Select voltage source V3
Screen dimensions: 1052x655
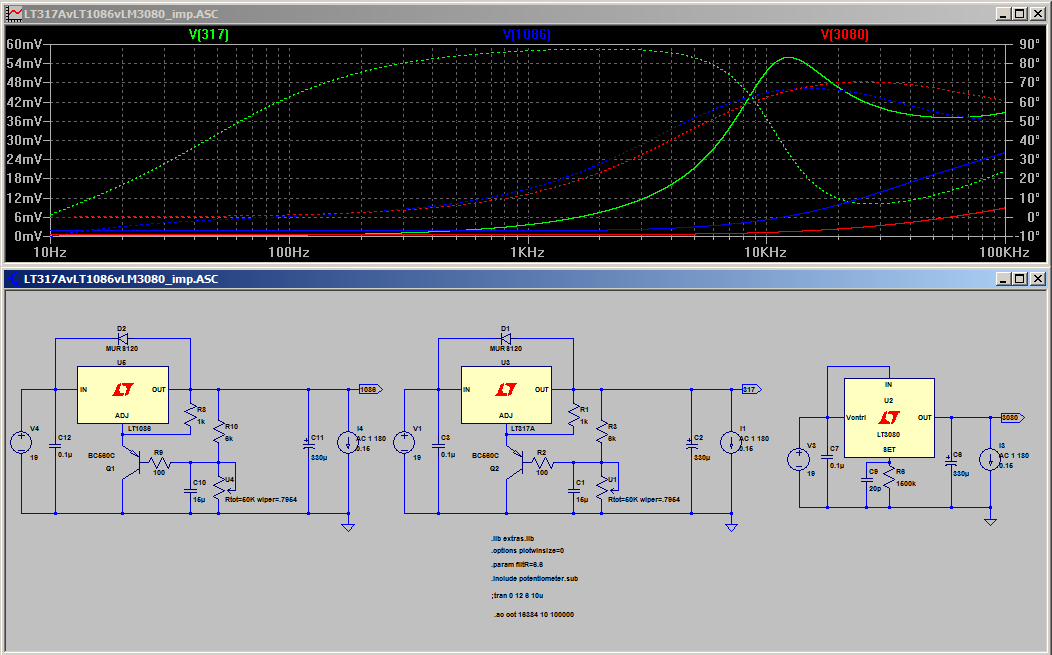point(798,459)
